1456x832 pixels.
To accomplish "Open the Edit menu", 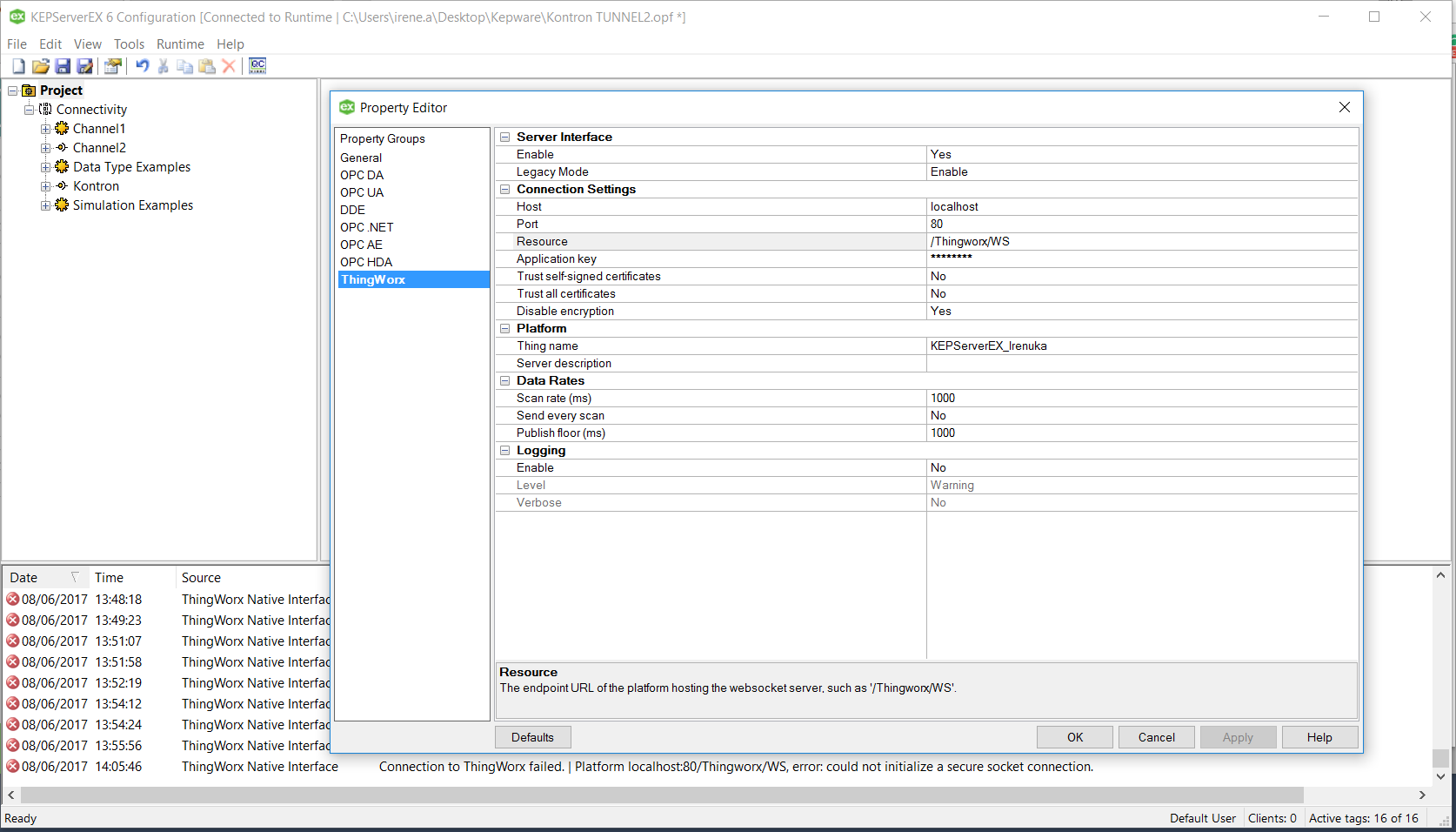I will click(50, 44).
